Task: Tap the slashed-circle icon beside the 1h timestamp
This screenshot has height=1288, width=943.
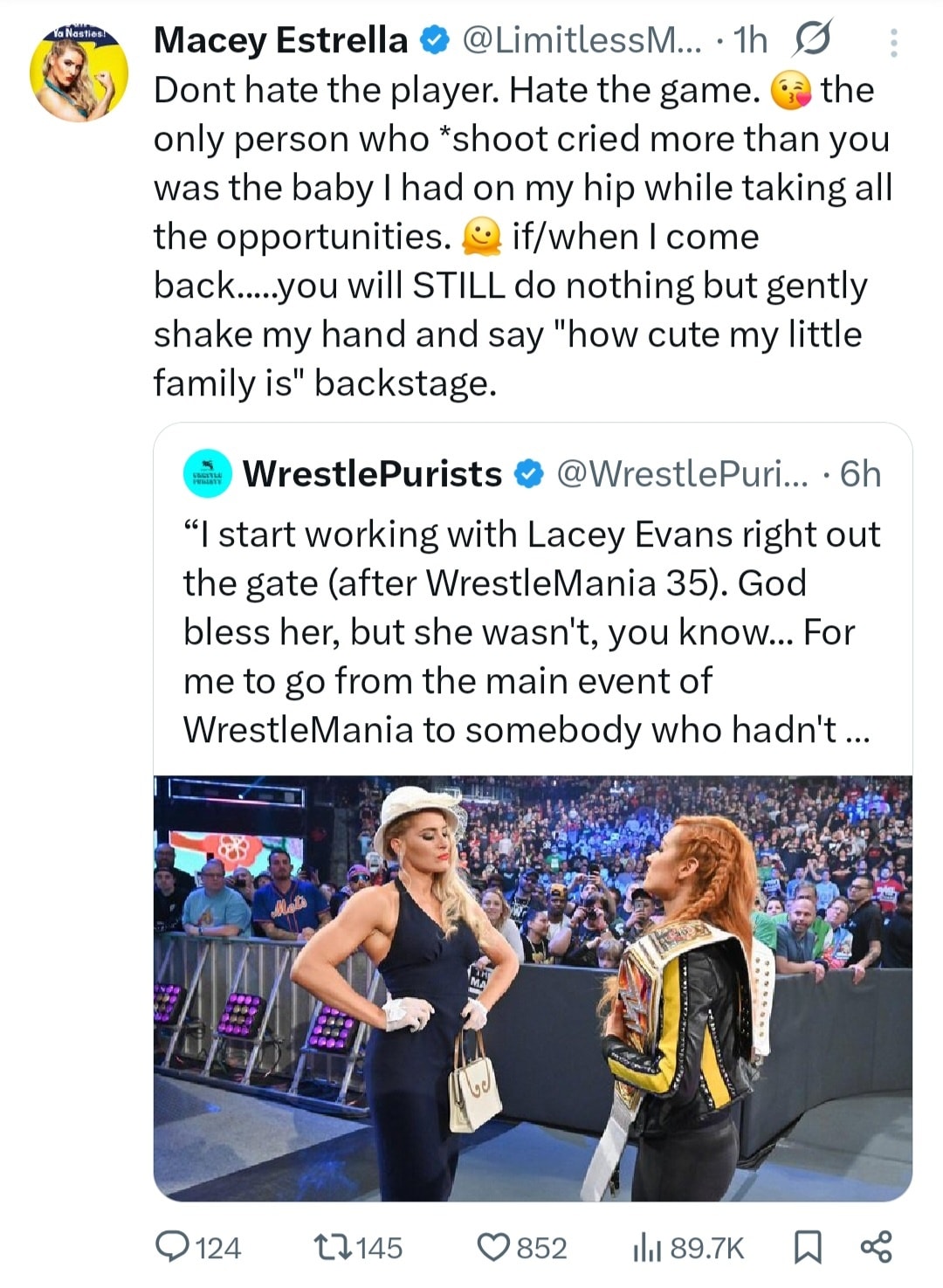Action: click(x=811, y=40)
